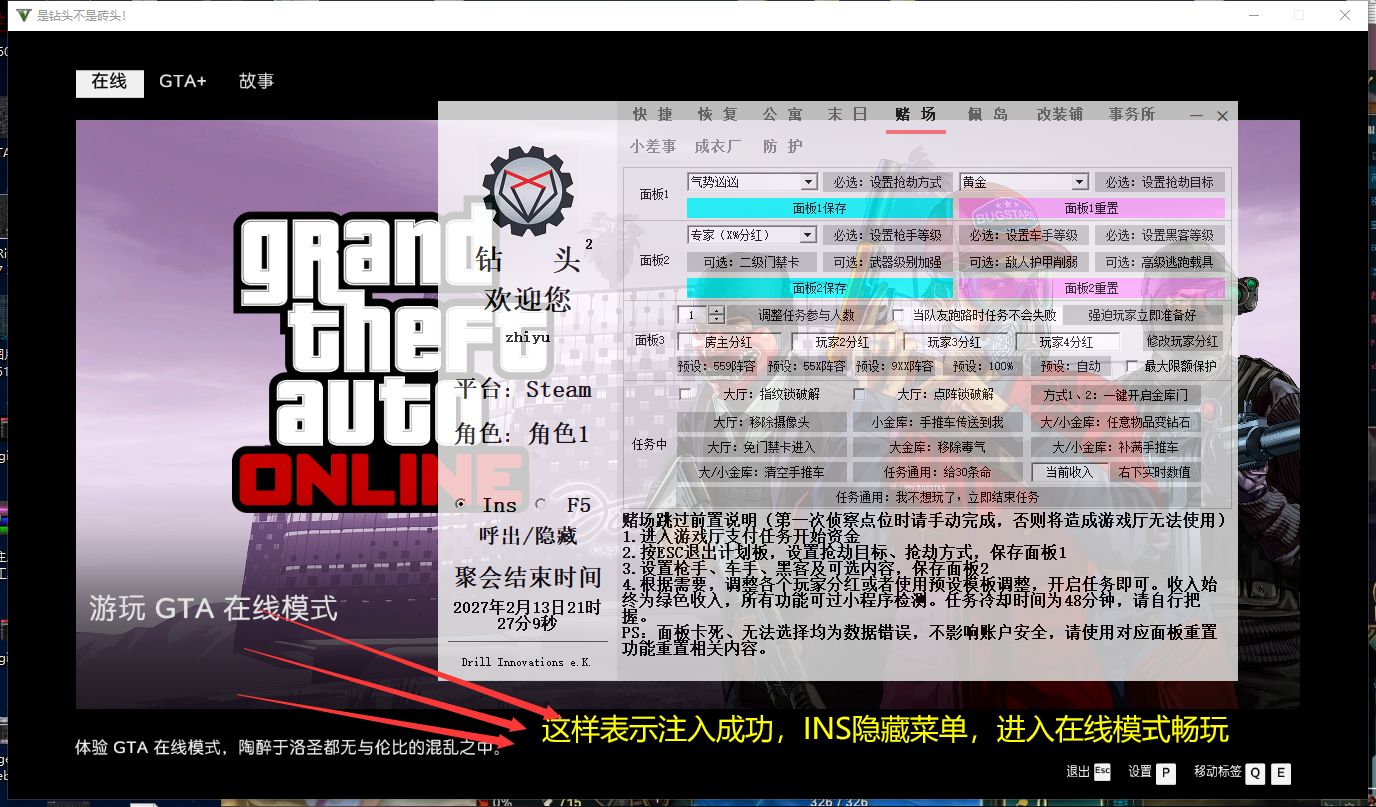Click the Q key icon for 移动标签
1376x807 pixels.
1254,773
